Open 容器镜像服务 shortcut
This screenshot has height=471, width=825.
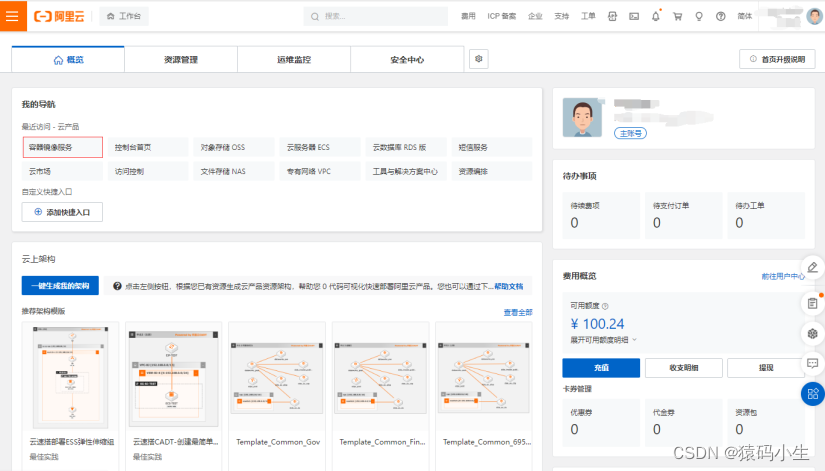[x=63, y=147]
